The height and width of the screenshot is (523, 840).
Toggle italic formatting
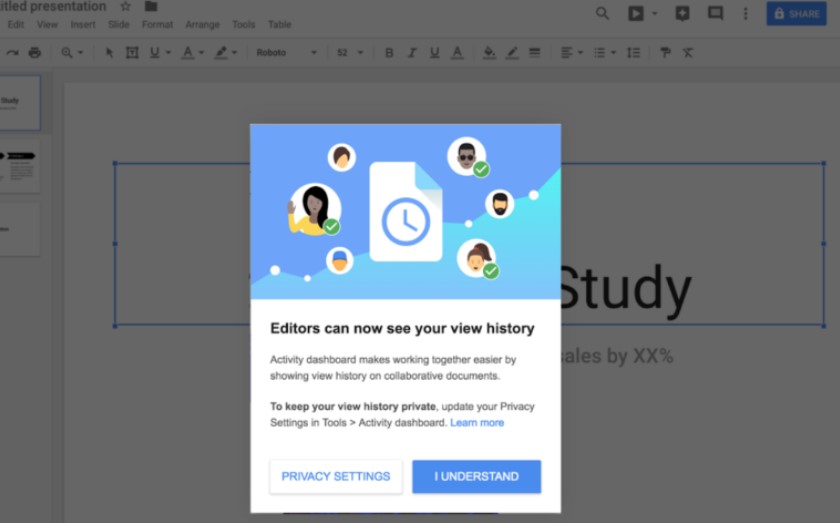click(x=412, y=53)
